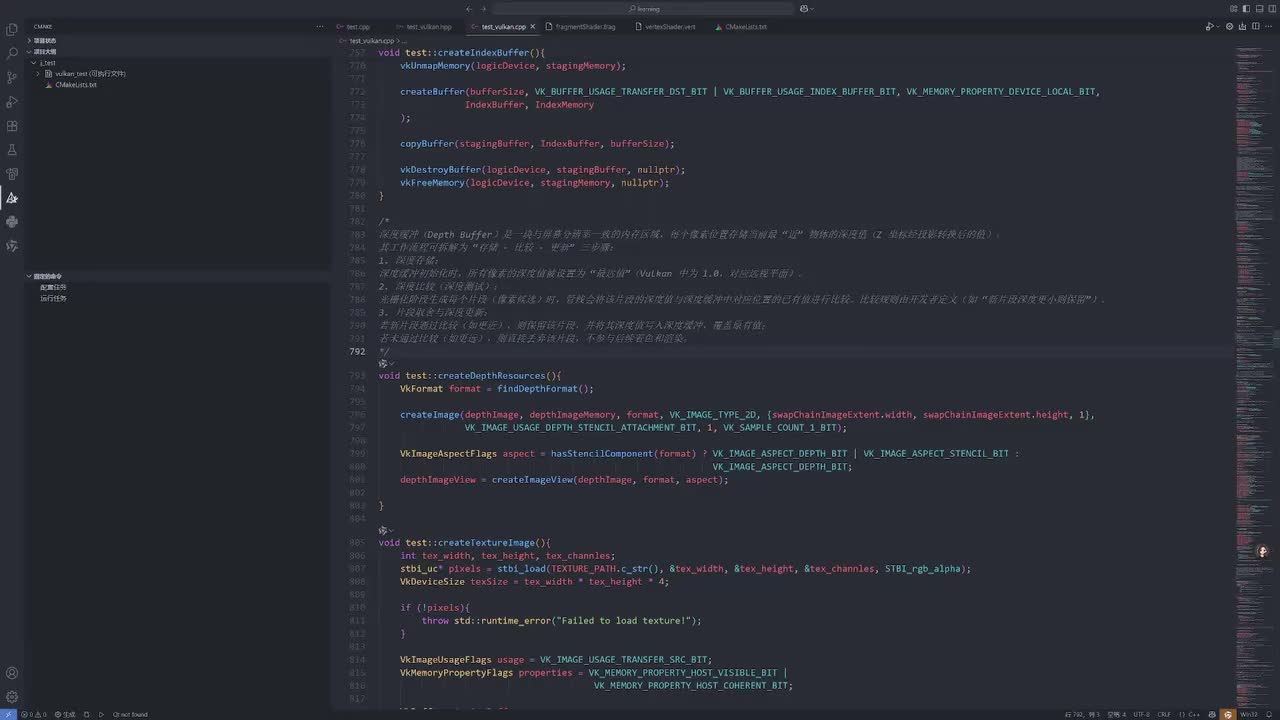1280x720 pixels.
Task: Change the C++ language mode
Action: pyautogui.click(x=1191, y=714)
